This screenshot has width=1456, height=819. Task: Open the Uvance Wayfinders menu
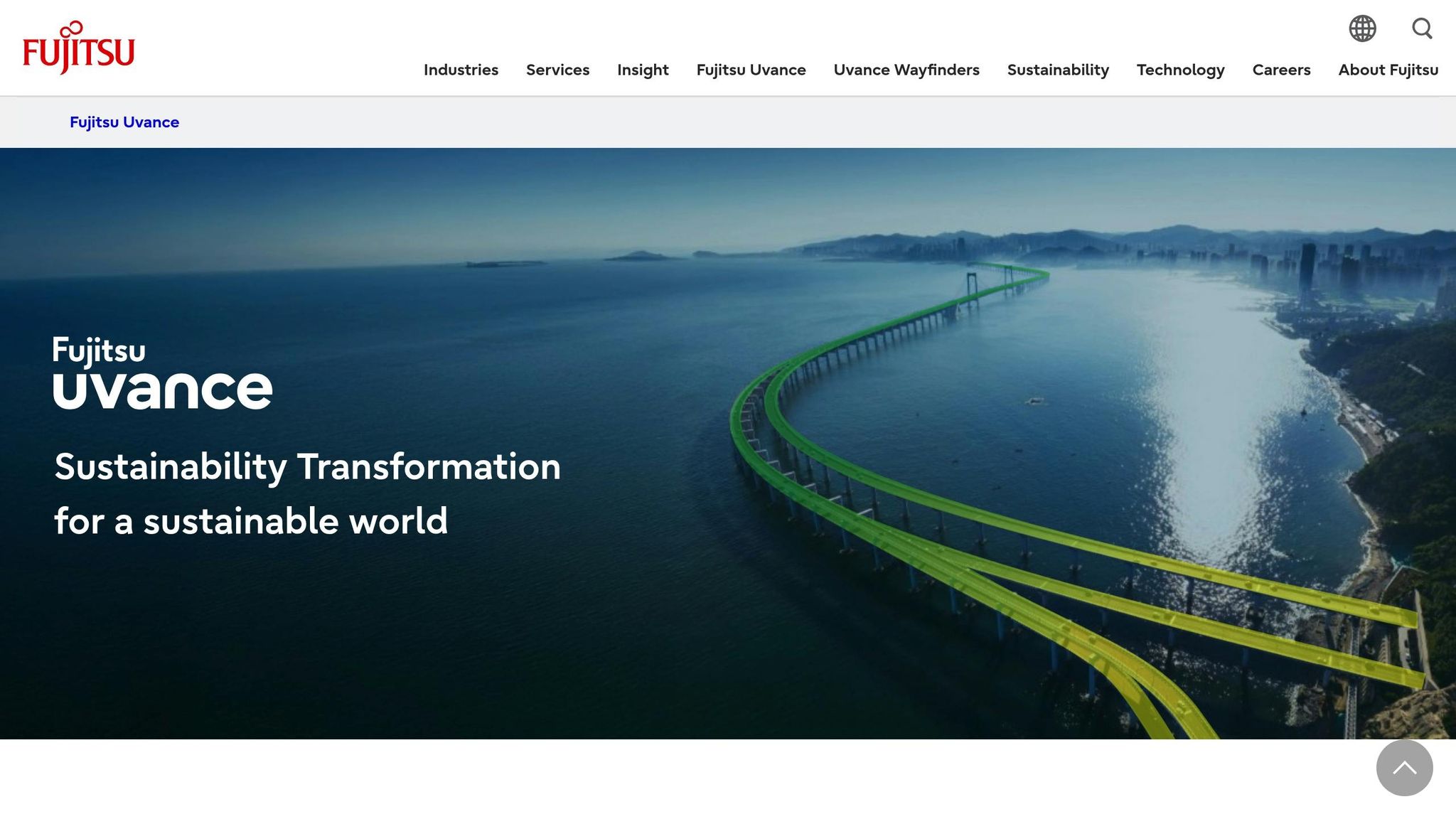coord(906,70)
